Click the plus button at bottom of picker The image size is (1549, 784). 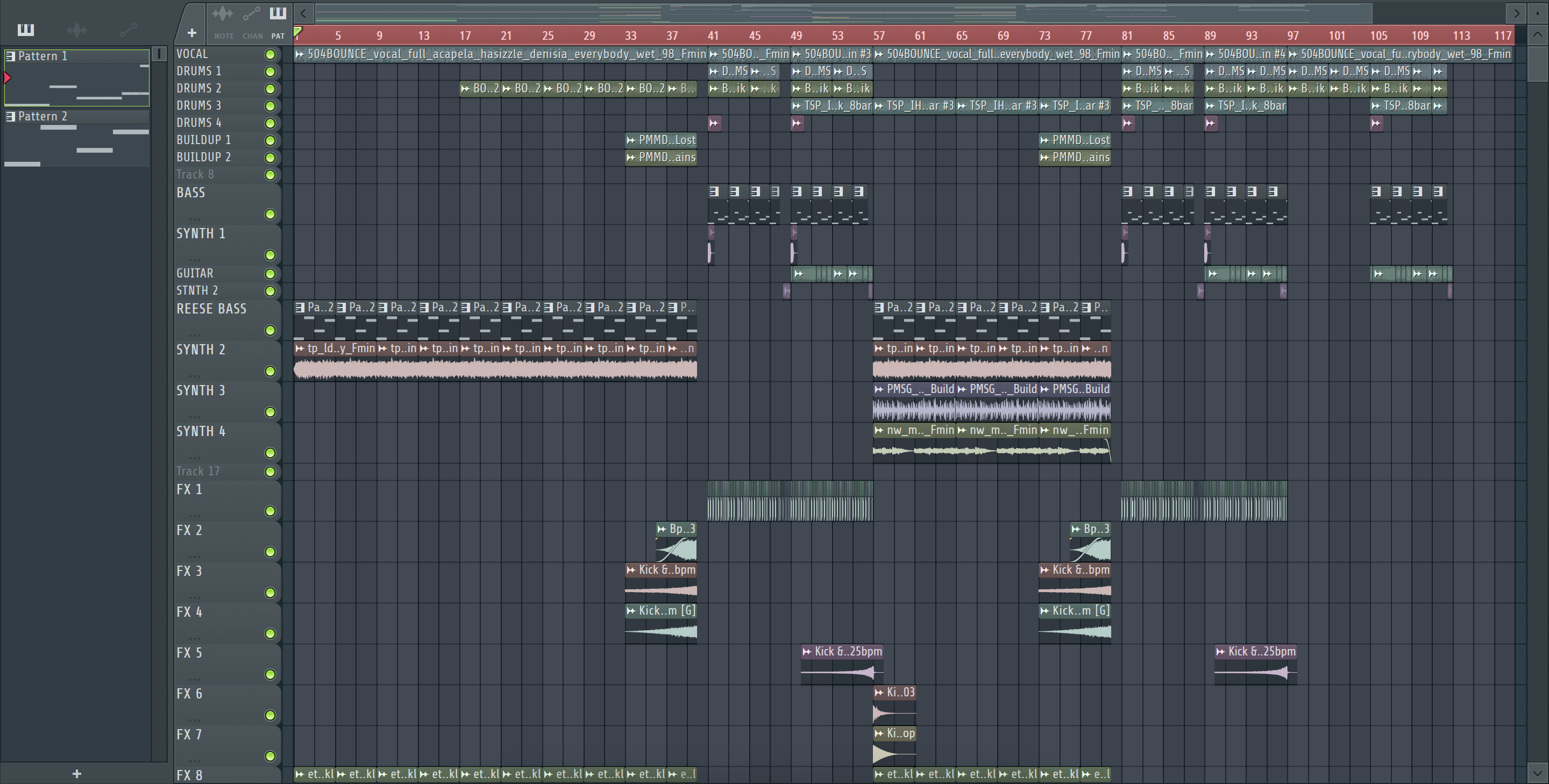tap(76, 774)
